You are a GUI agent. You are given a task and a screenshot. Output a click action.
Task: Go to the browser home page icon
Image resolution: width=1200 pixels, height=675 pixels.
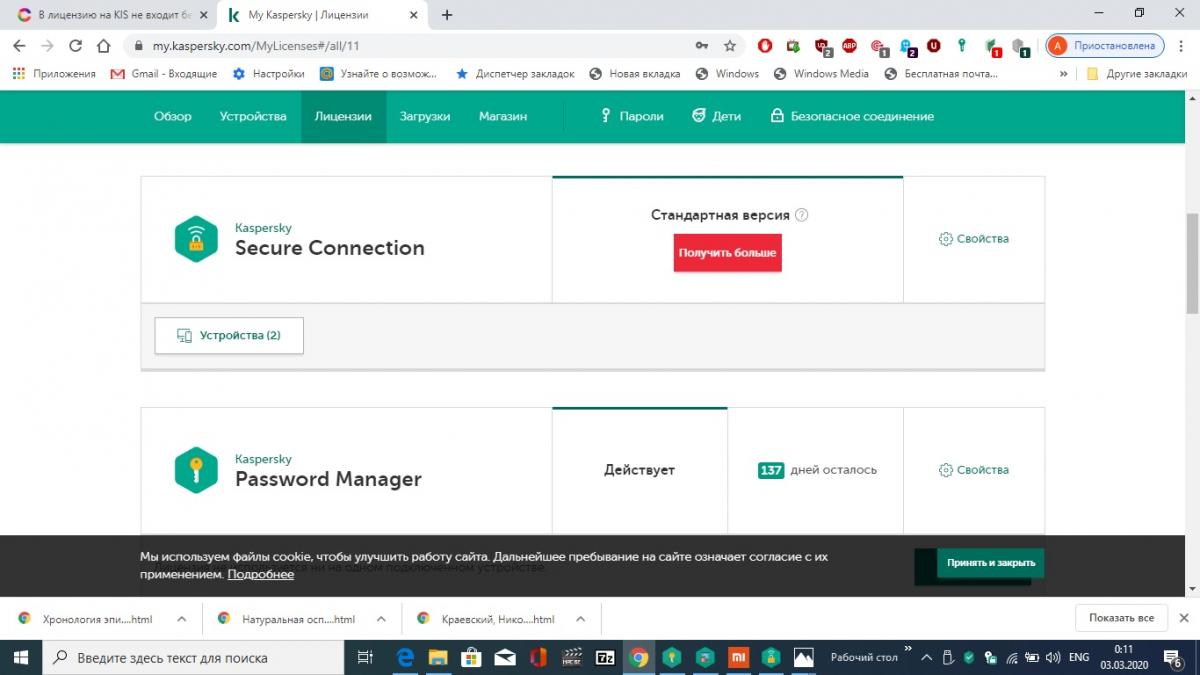tap(104, 45)
